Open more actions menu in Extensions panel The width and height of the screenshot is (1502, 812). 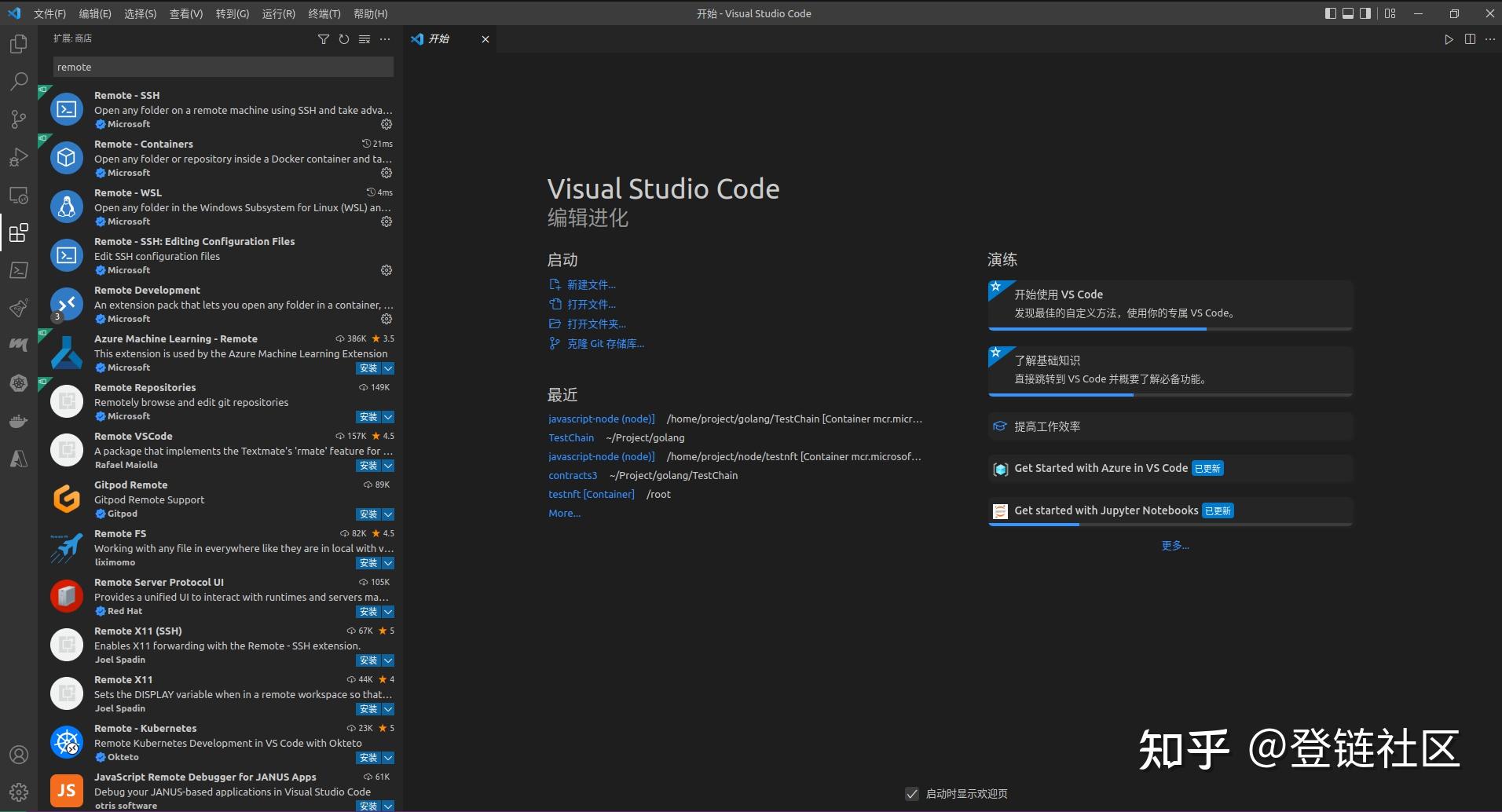point(385,38)
